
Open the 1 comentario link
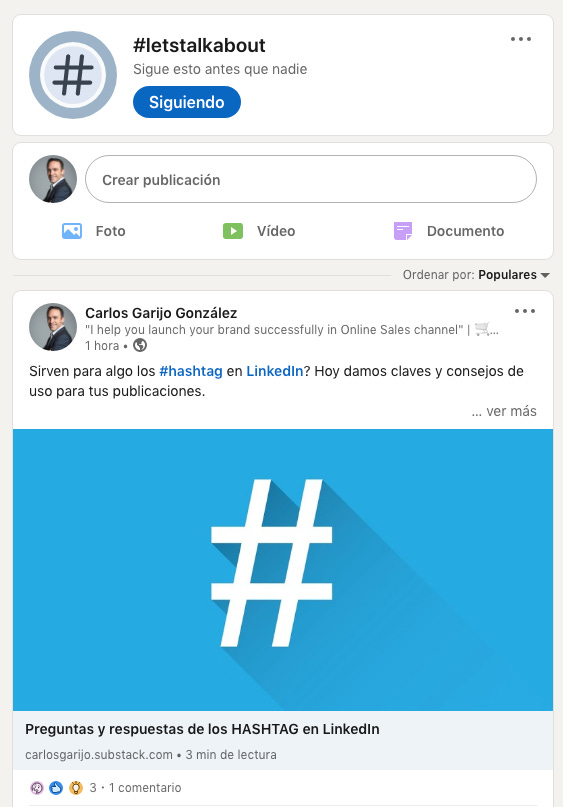pyautogui.click(x=145, y=787)
